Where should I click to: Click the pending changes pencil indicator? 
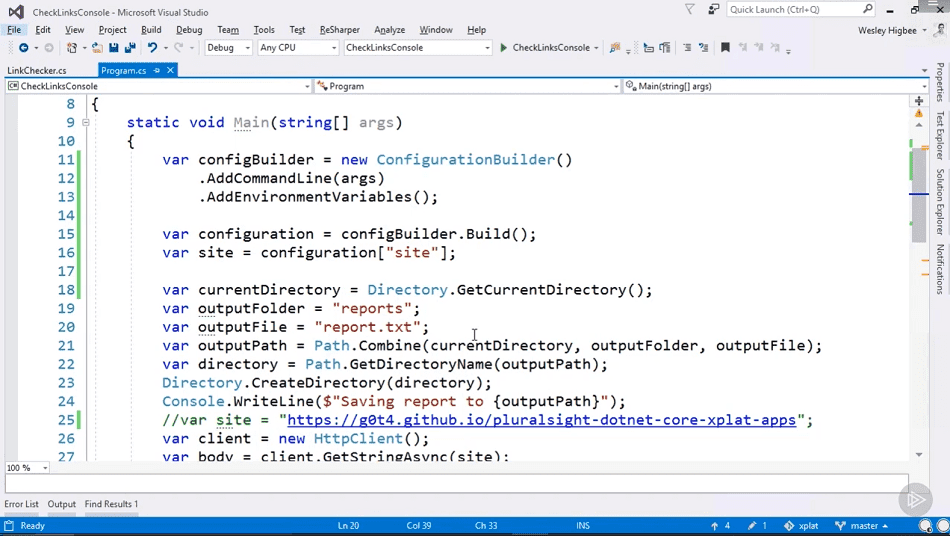[x=757, y=526]
